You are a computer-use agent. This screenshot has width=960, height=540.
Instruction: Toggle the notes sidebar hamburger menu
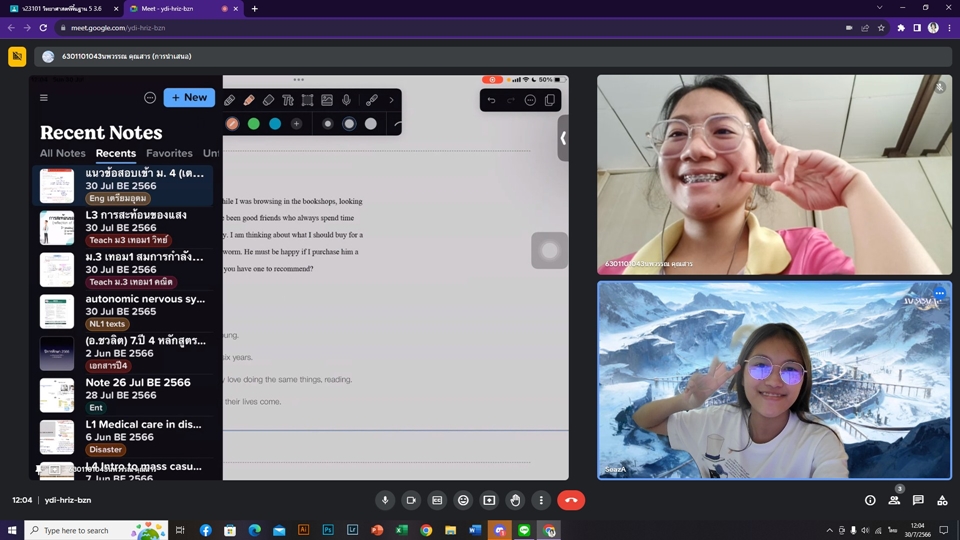(43, 97)
